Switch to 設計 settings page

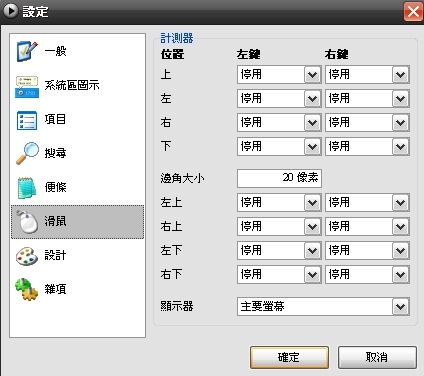coord(78,256)
